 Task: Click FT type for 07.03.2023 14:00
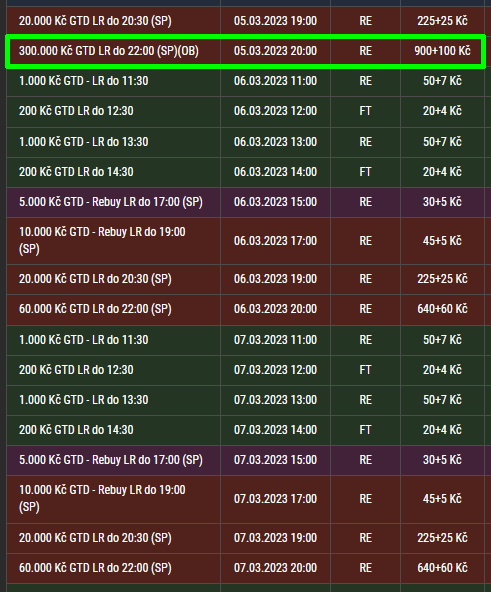pyautogui.click(x=365, y=430)
